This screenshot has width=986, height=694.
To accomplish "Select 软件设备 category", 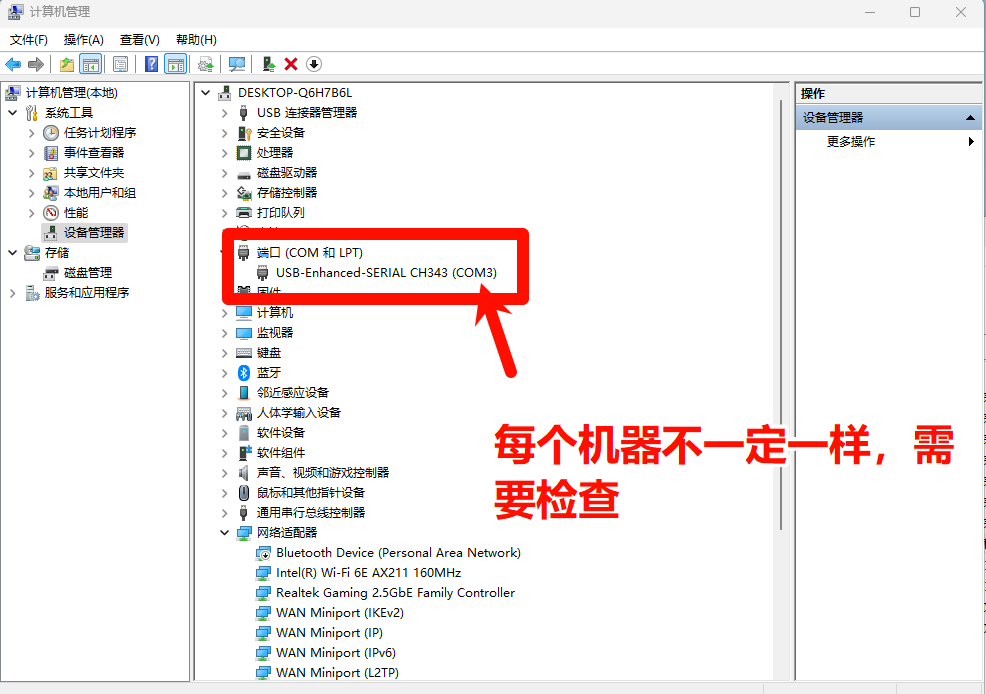I will (280, 432).
